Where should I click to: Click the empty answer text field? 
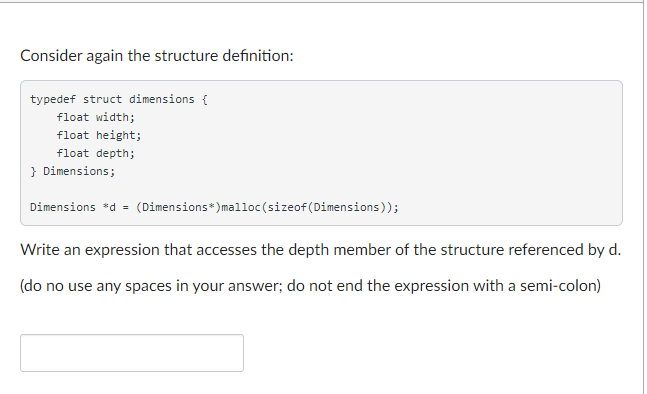(x=132, y=353)
